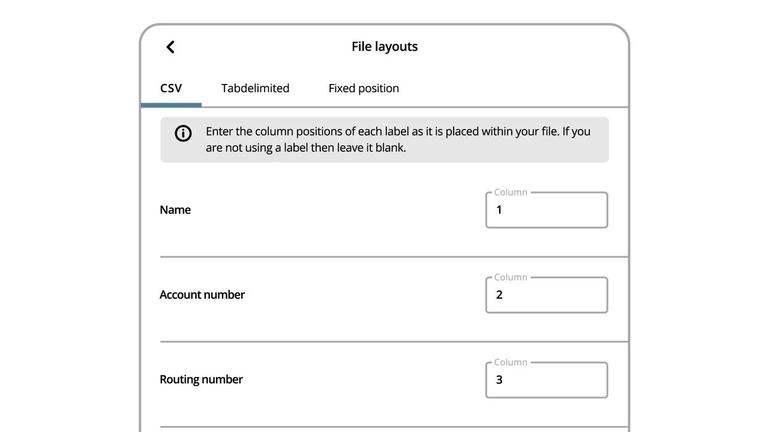Click the Account number column field
Image resolution: width=768 pixels, height=432 pixels.
[546, 296]
